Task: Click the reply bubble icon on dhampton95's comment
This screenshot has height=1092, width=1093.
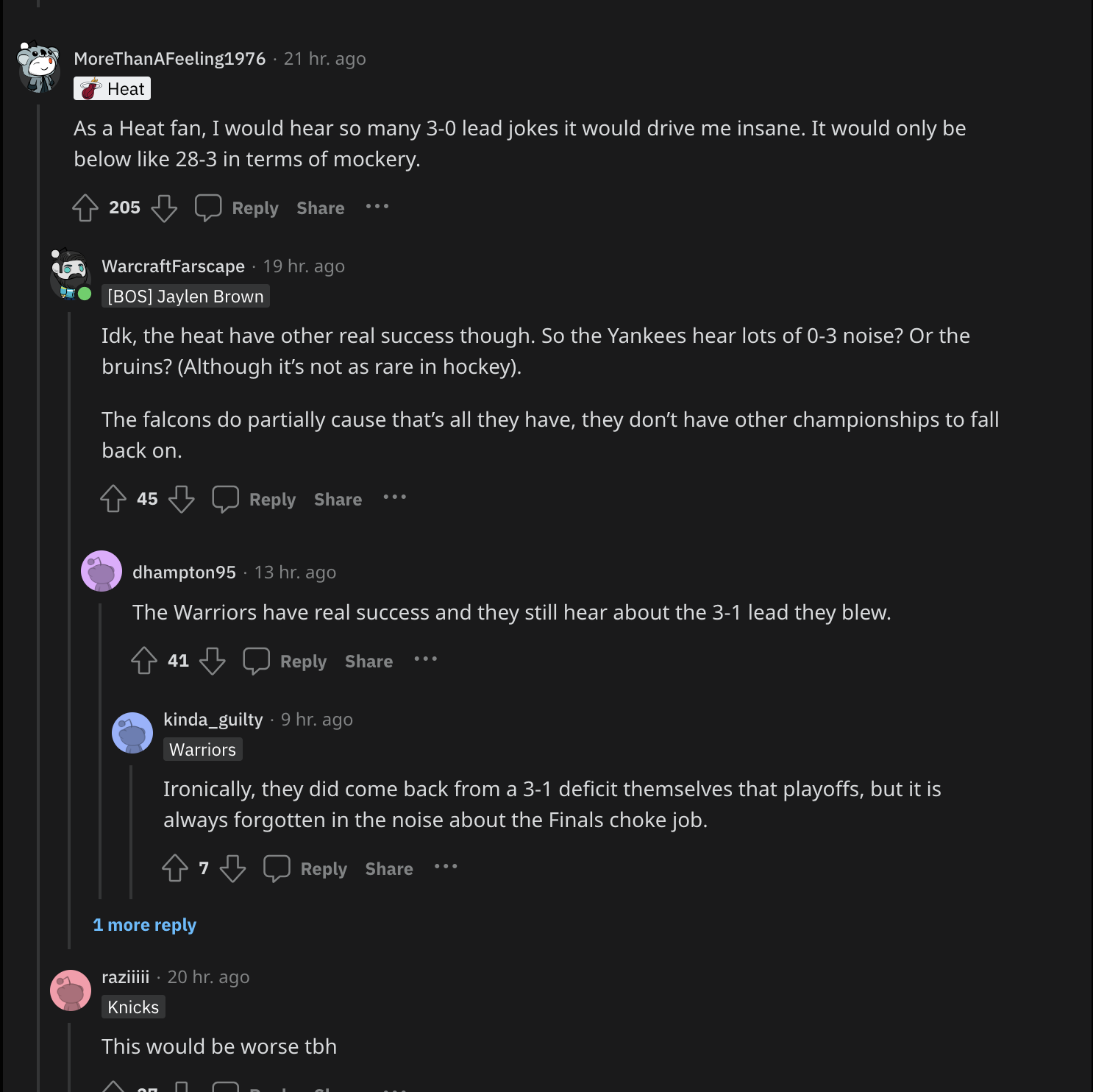Action: tap(256, 661)
